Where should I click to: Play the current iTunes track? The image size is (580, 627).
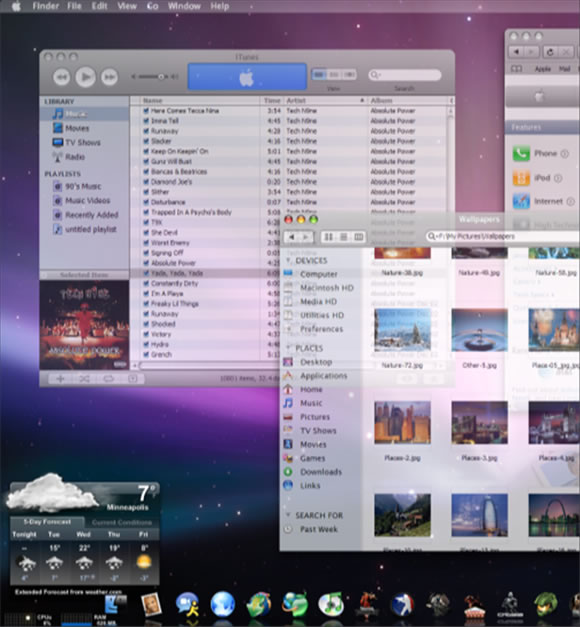86,77
